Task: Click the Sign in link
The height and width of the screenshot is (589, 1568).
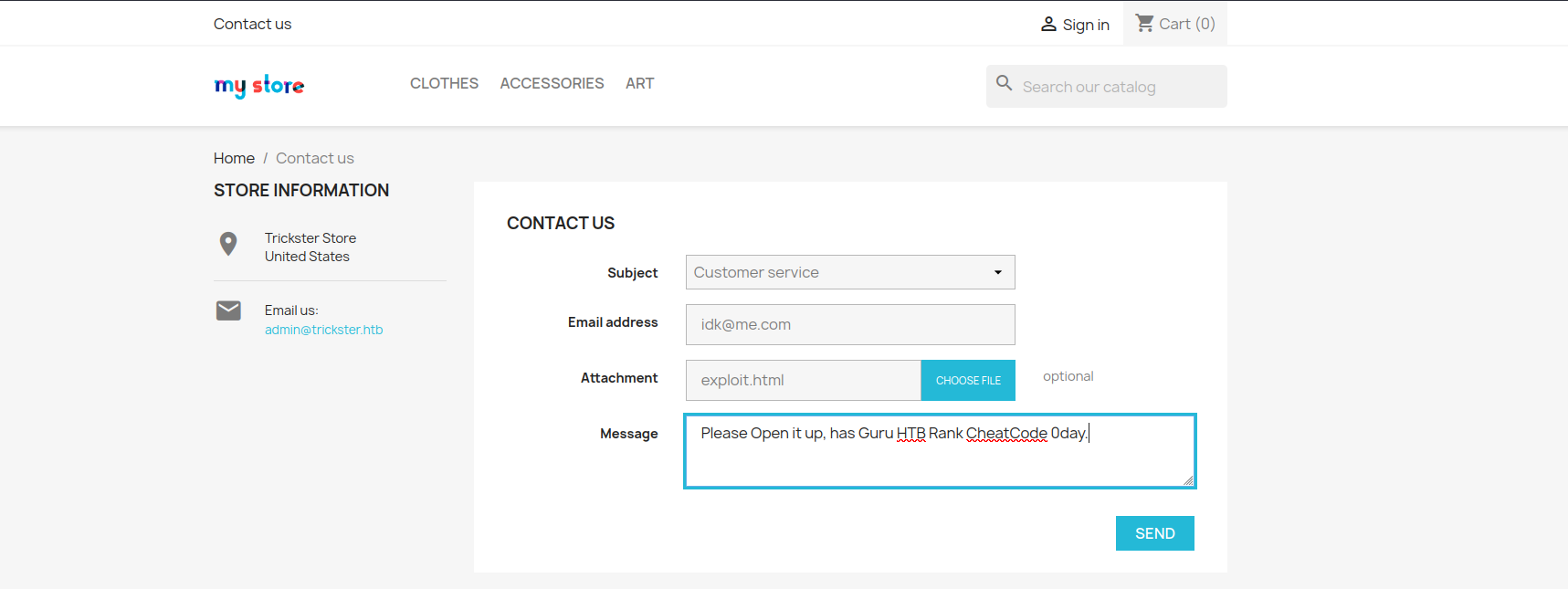Action: (1086, 25)
